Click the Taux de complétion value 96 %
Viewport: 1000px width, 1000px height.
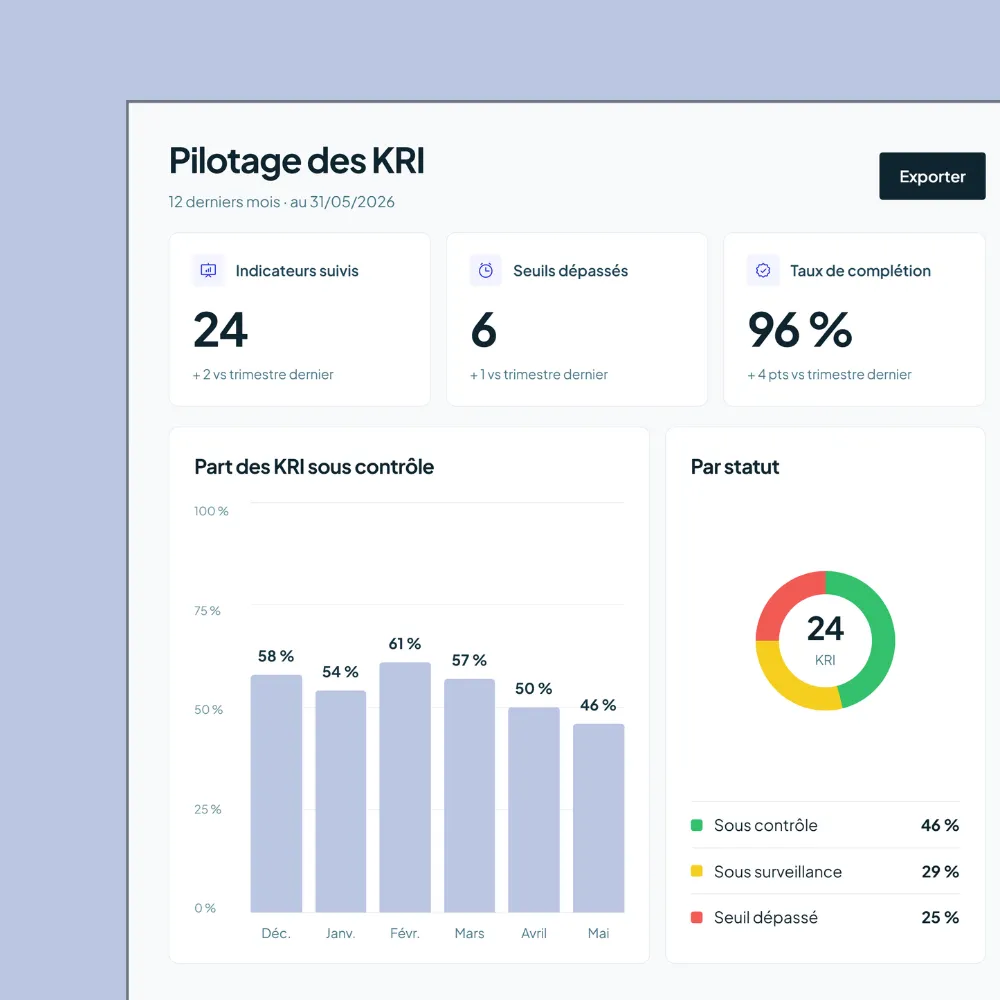pyautogui.click(x=800, y=330)
